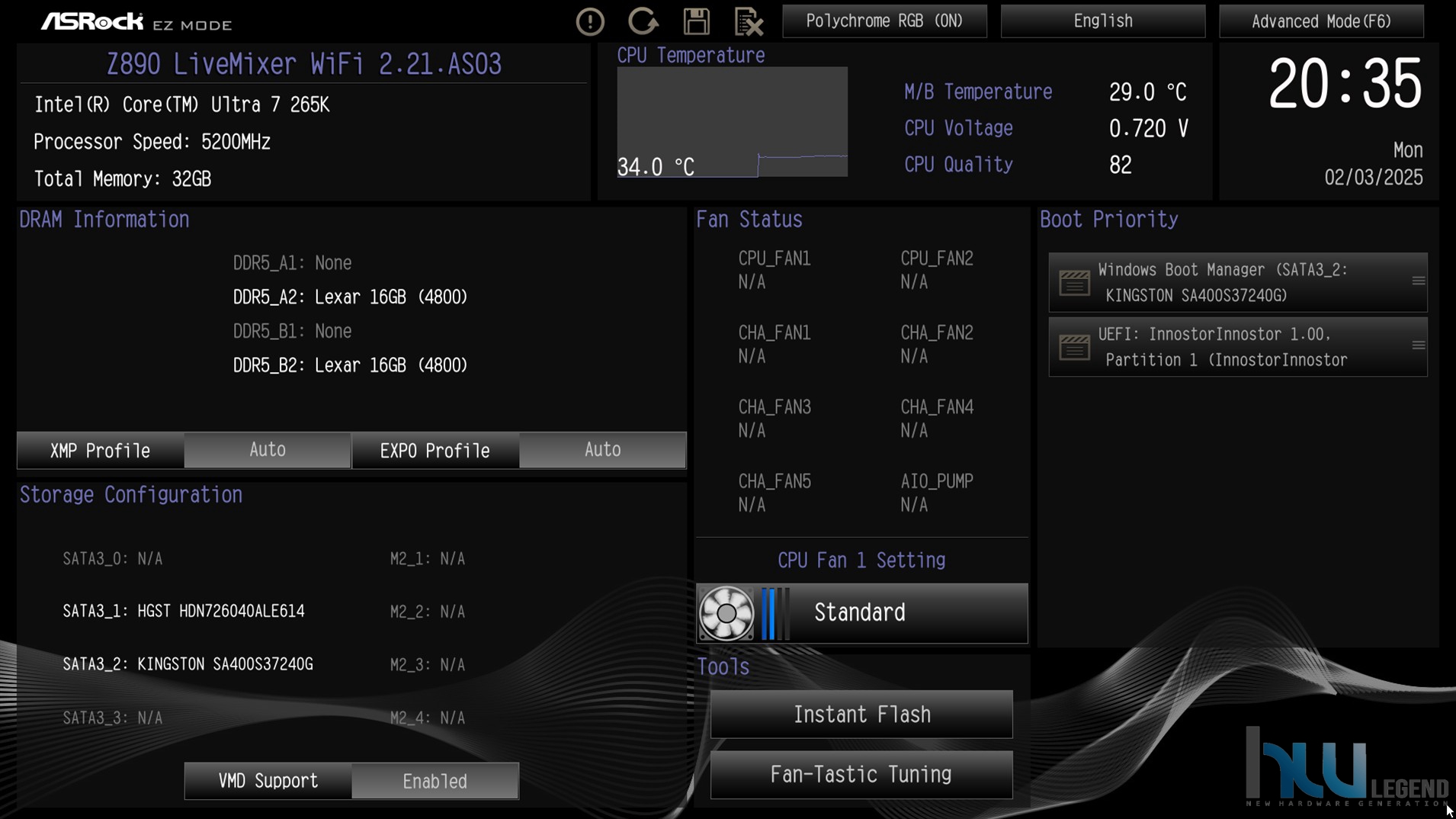Click the Windows Boot Manager drive icon
Screen dimensions: 1456x819
click(x=1074, y=283)
